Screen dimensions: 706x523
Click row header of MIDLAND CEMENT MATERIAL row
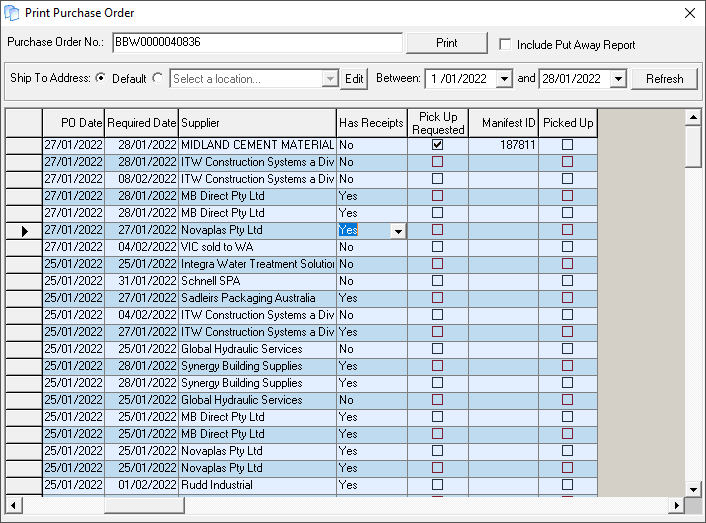tap(24, 145)
